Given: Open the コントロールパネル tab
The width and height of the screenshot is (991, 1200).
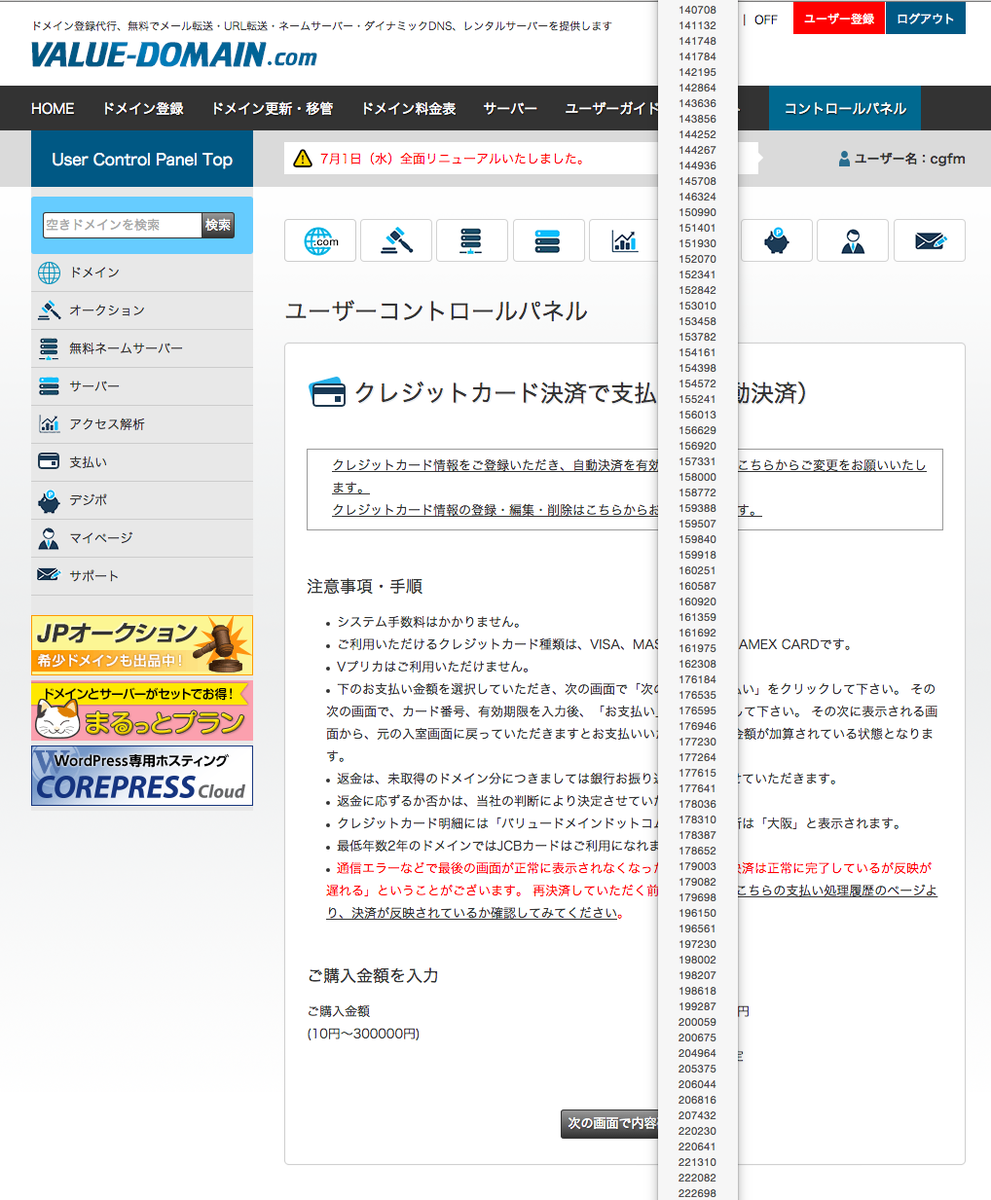Looking at the screenshot, I should tap(845, 108).
